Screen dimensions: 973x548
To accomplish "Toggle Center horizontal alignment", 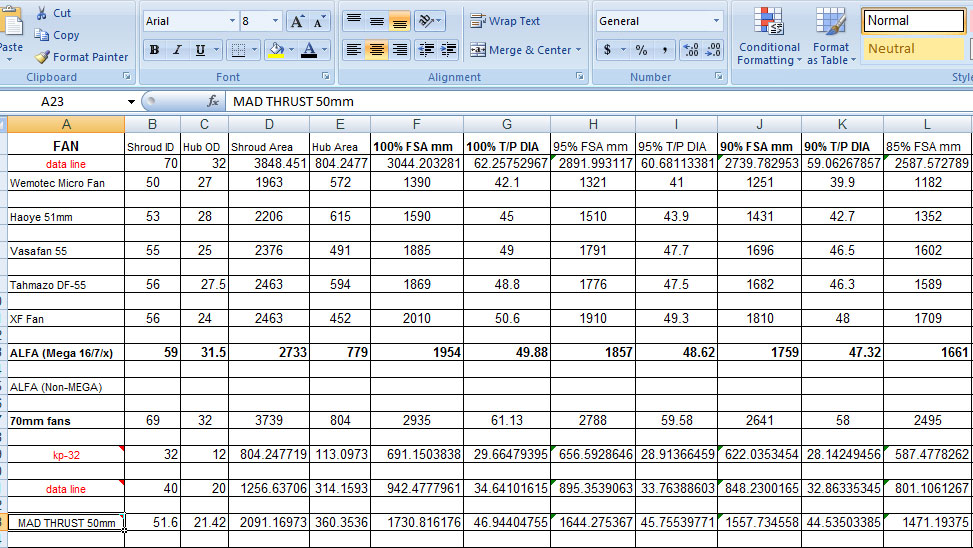I will pyautogui.click(x=377, y=50).
